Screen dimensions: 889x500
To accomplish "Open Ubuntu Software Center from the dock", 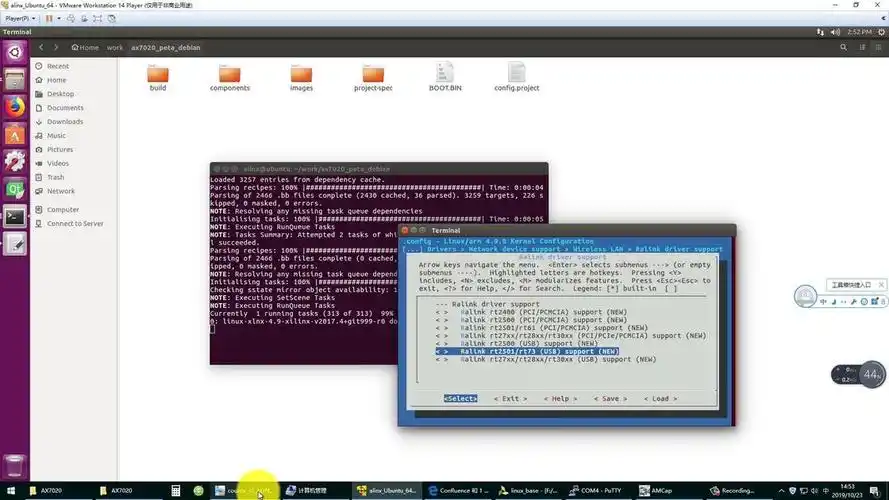I will tap(15, 135).
